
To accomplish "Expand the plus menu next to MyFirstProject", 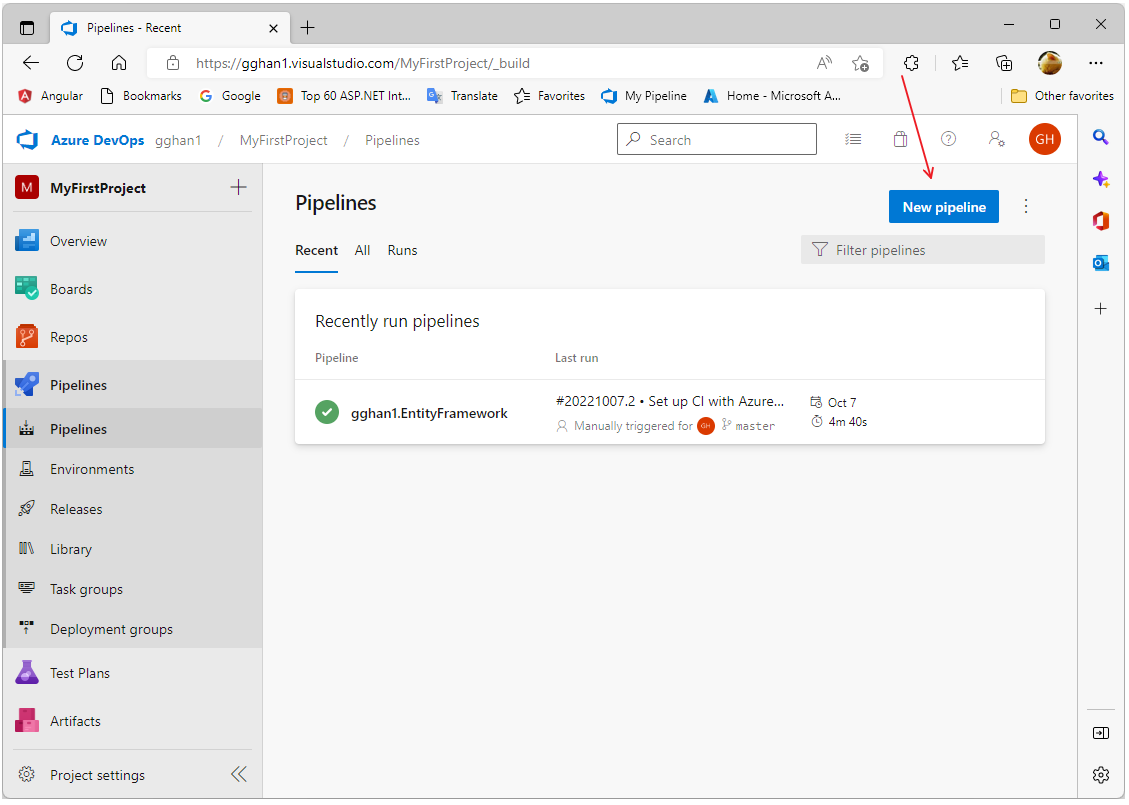I will pos(238,187).
